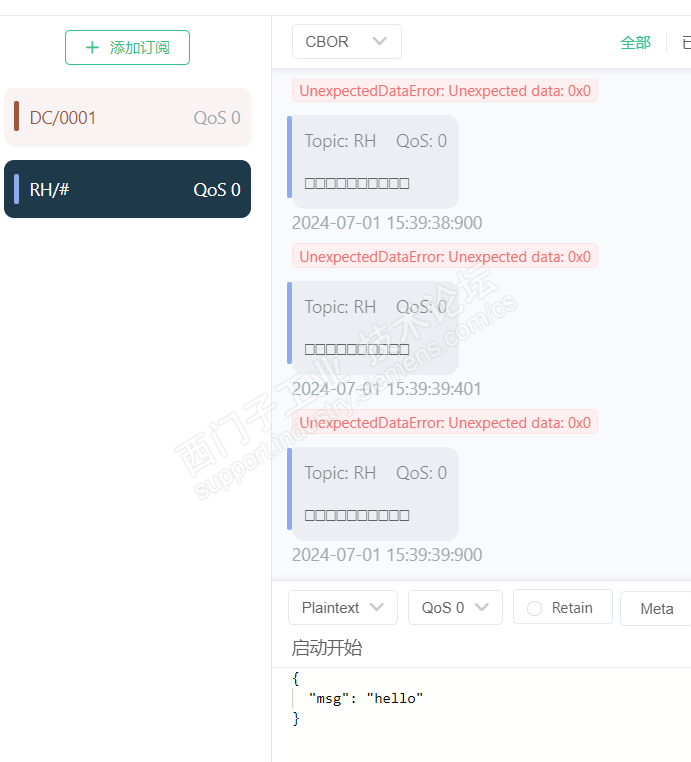
Task: Click the first UnexpectedDataError label
Action: [x=445, y=90]
